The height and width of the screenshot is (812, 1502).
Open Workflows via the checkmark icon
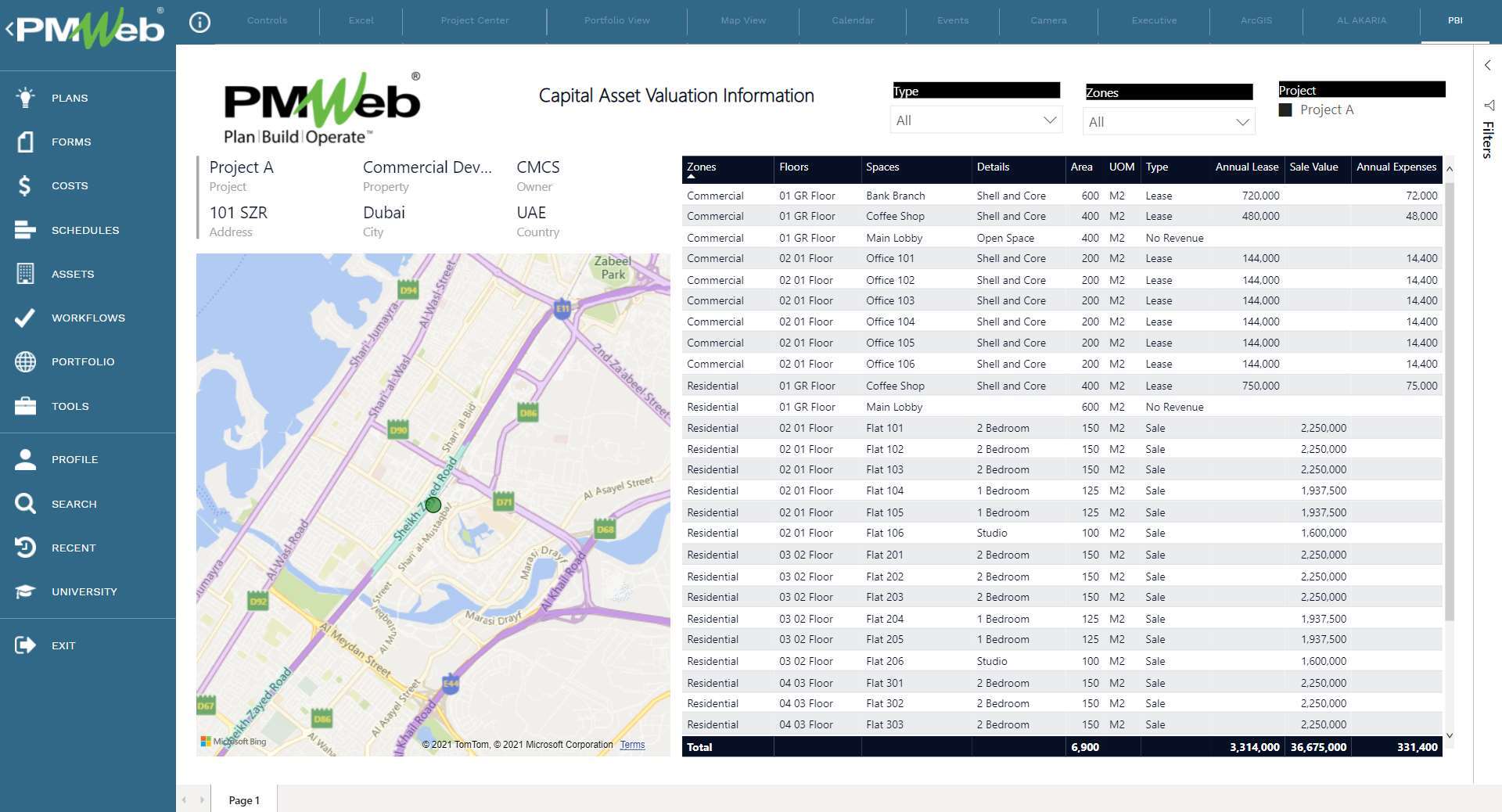pyautogui.click(x=25, y=318)
